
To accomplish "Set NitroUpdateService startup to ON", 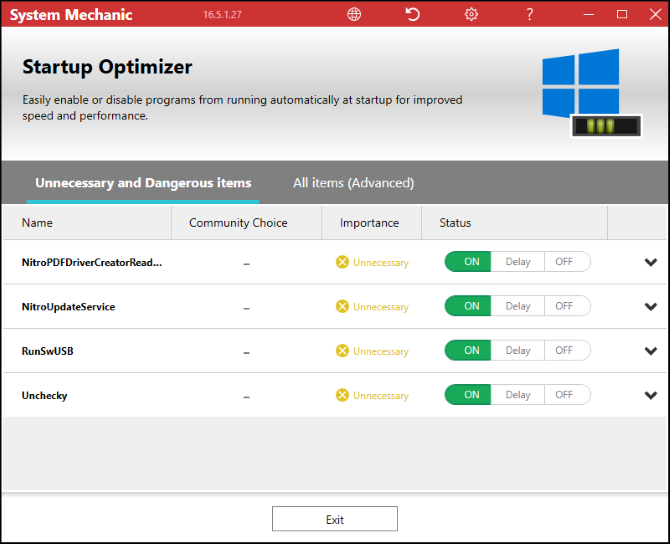I will [468, 306].
